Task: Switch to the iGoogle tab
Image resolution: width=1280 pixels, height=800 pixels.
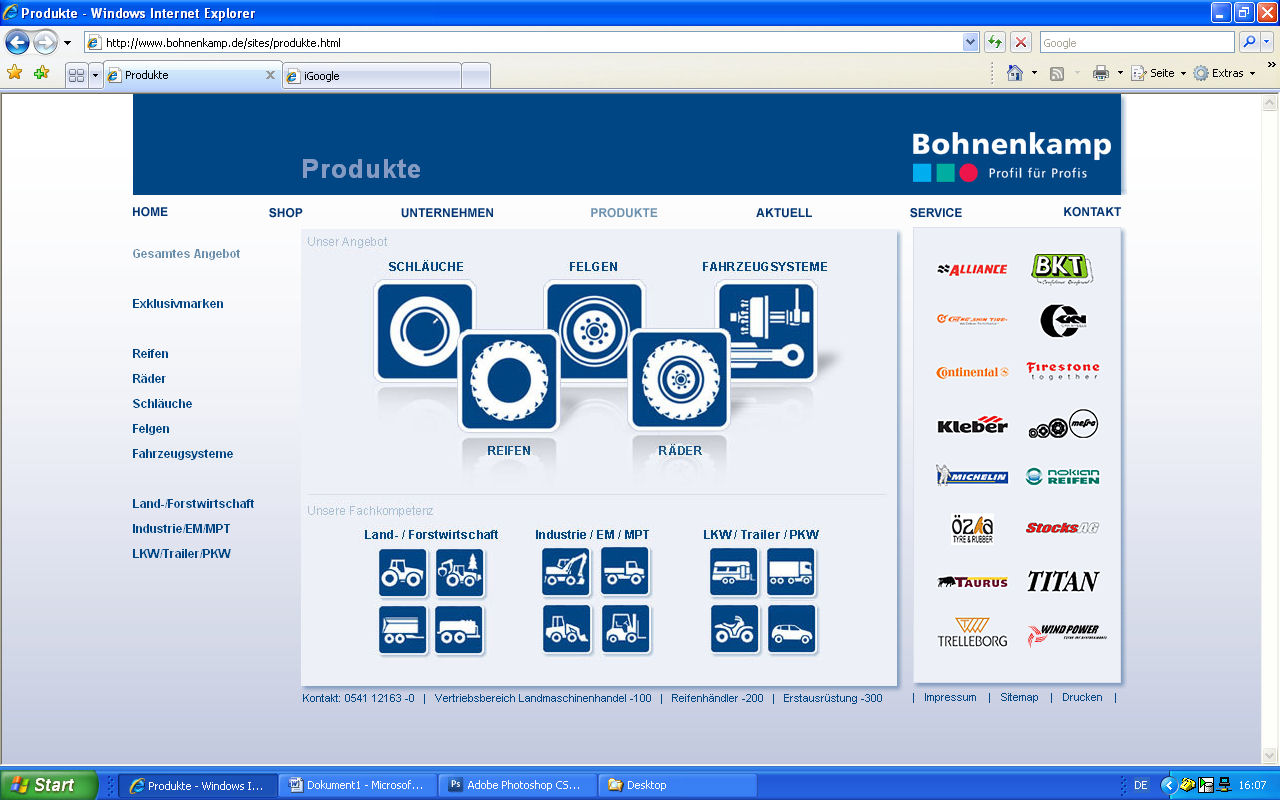Action: [371, 75]
